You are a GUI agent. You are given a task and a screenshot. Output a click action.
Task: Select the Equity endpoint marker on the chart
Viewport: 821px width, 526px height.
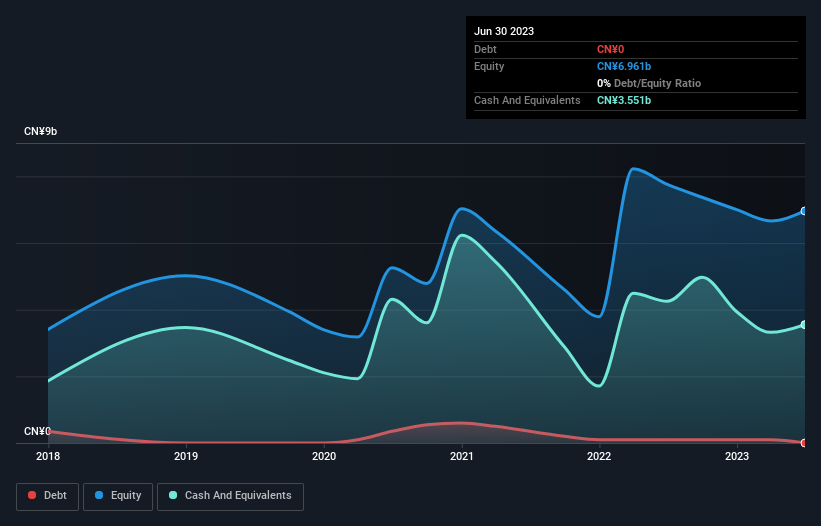804,211
